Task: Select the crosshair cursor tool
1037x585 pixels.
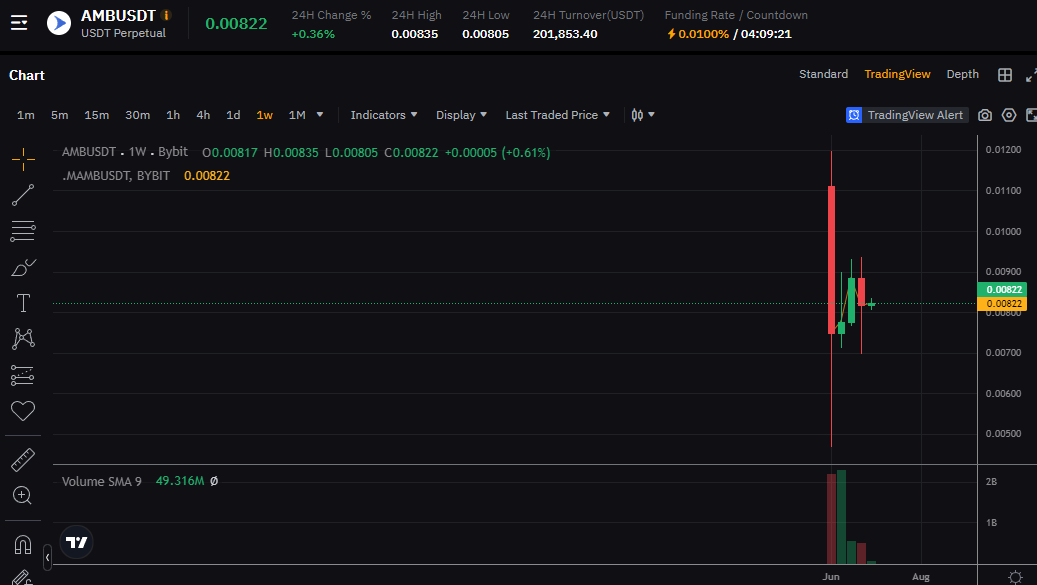Action: (23, 159)
